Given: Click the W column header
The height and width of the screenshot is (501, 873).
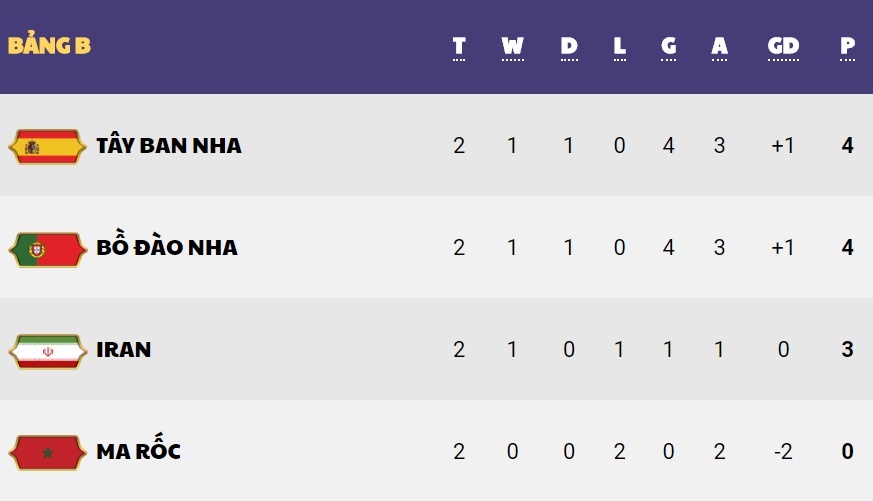Looking at the screenshot, I should point(512,46).
